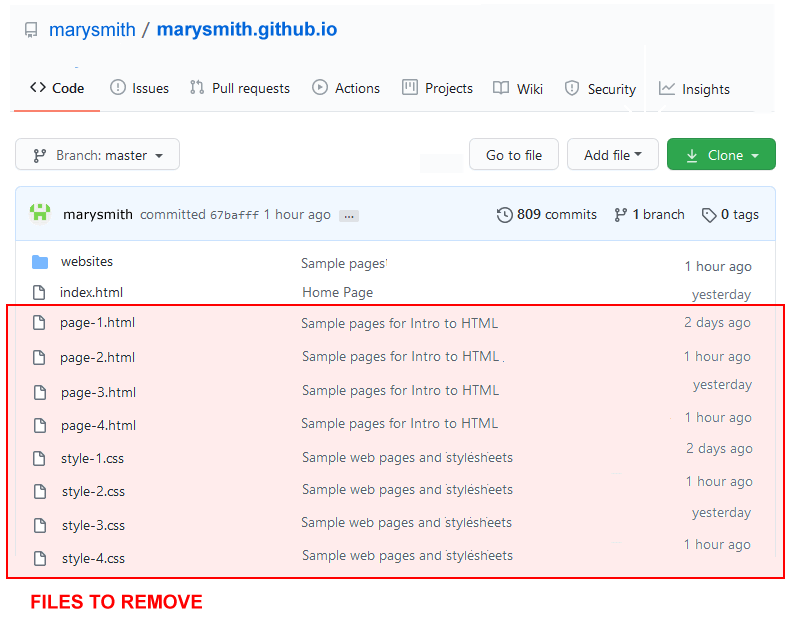This screenshot has width=796, height=622.
Task: Open the Add file dropdown
Action: point(612,155)
